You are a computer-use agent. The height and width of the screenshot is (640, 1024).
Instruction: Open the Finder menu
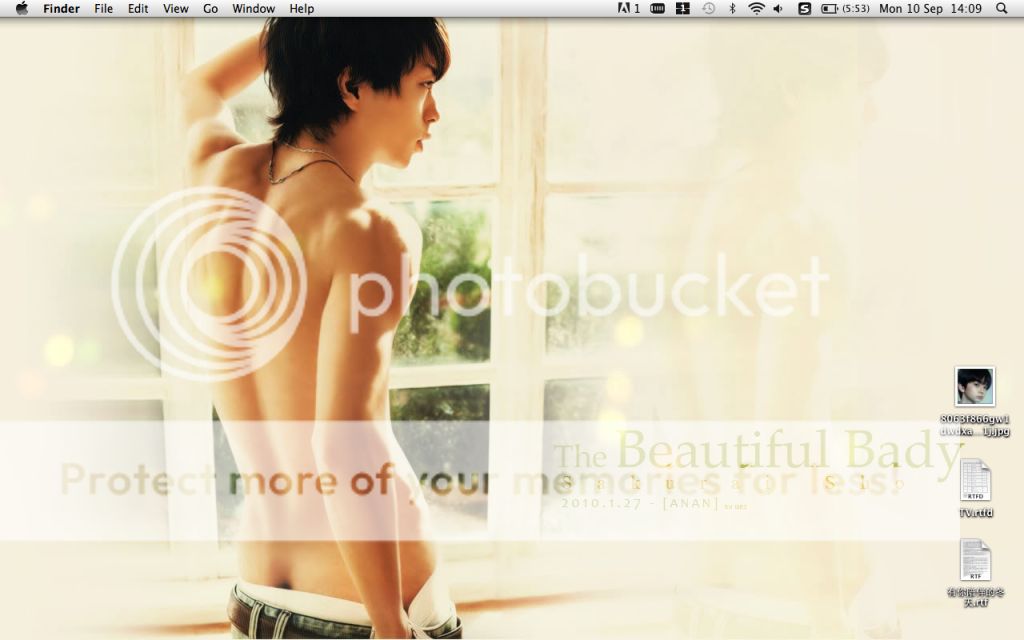[61, 9]
